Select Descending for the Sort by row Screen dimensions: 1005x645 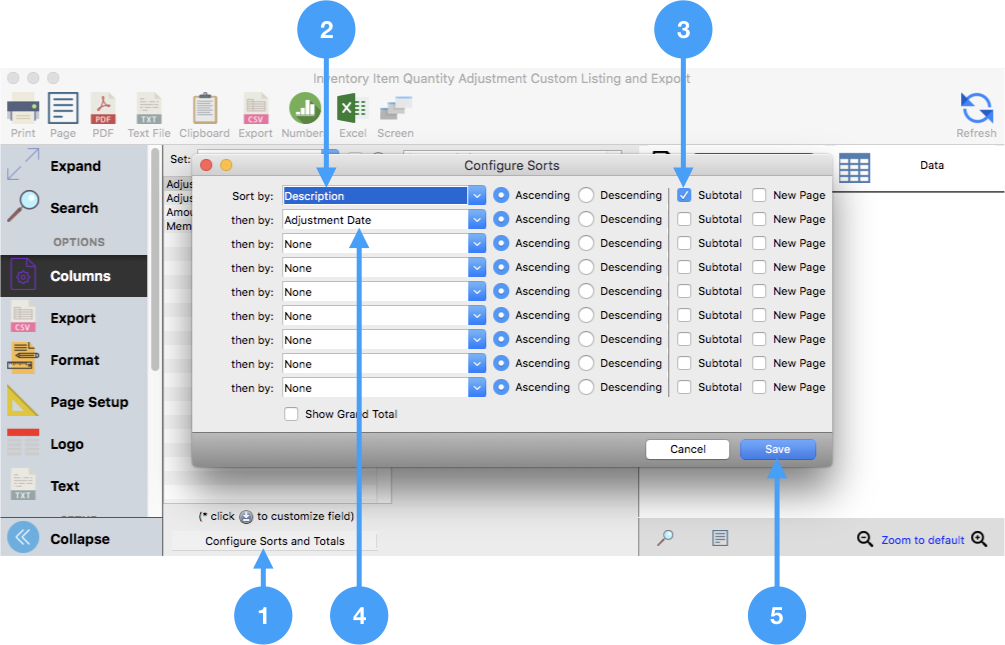[587, 195]
